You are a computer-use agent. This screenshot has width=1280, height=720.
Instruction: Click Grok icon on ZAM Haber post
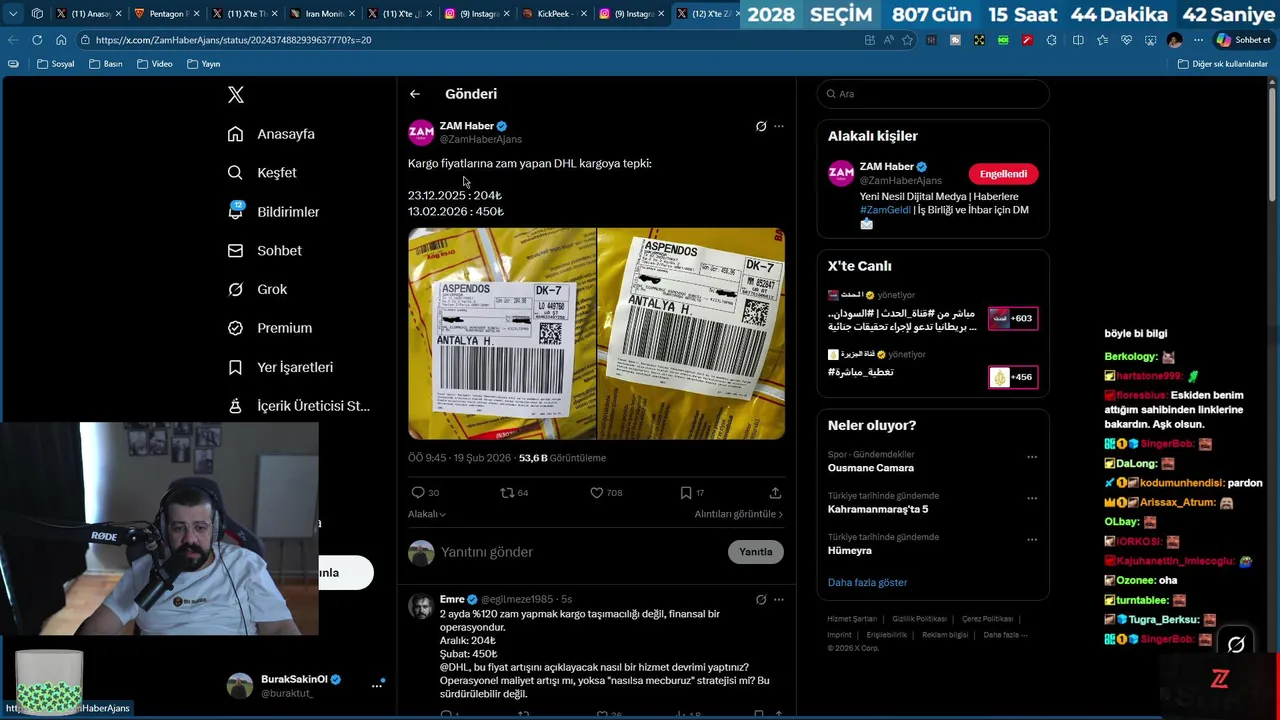point(761,126)
